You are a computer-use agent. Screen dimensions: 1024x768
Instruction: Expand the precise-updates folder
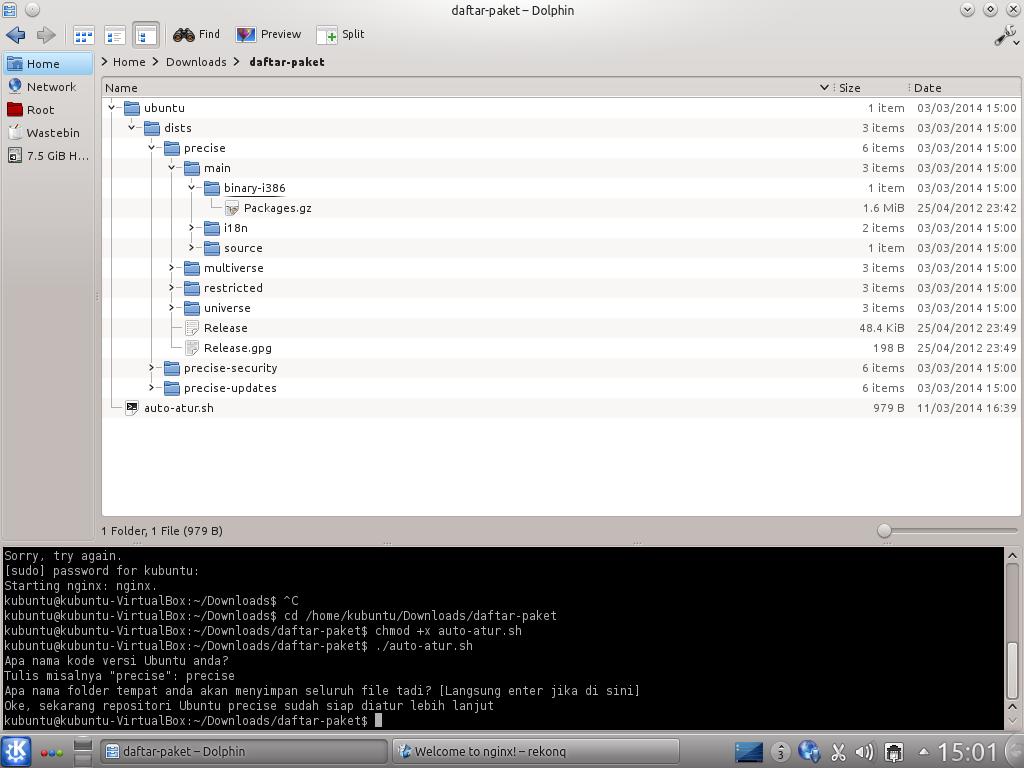pyautogui.click(x=152, y=388)
